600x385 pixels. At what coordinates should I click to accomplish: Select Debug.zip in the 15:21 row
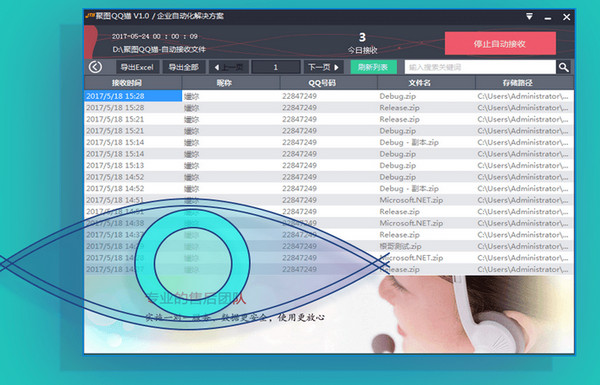pyautogui.click(x=398, y=131)
